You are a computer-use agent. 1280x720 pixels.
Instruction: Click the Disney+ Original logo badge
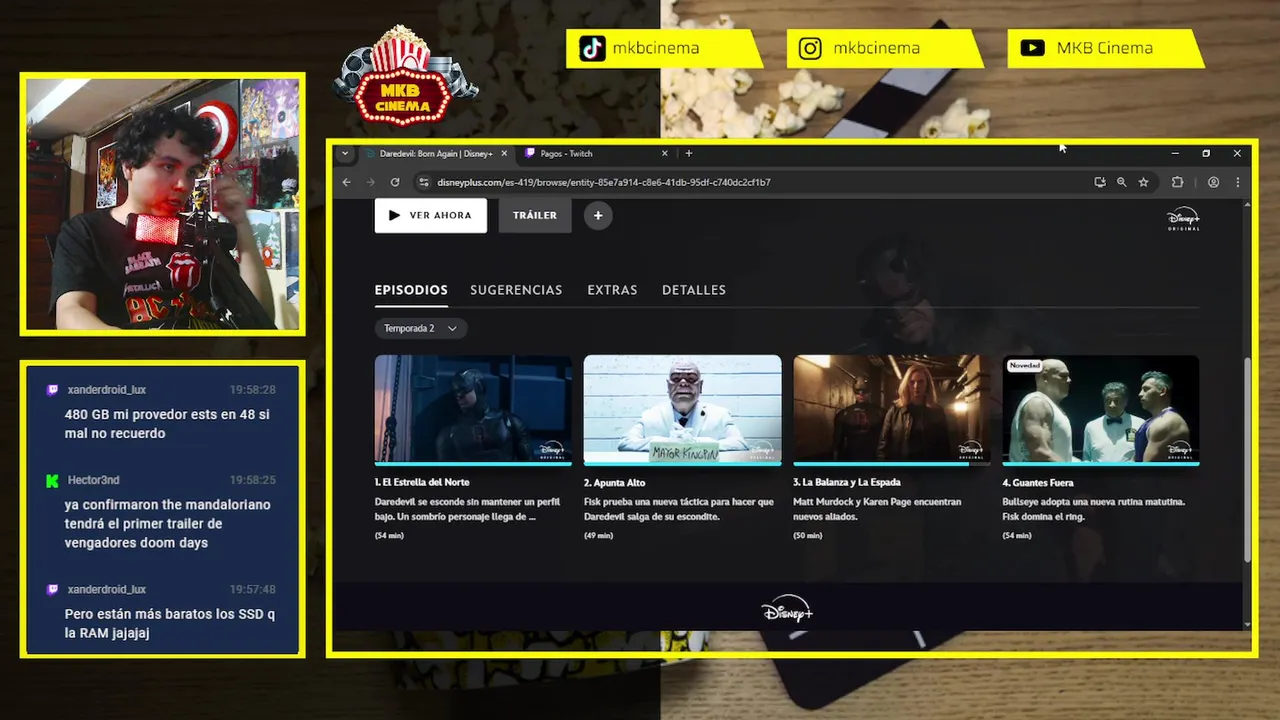click(1183, 219)
